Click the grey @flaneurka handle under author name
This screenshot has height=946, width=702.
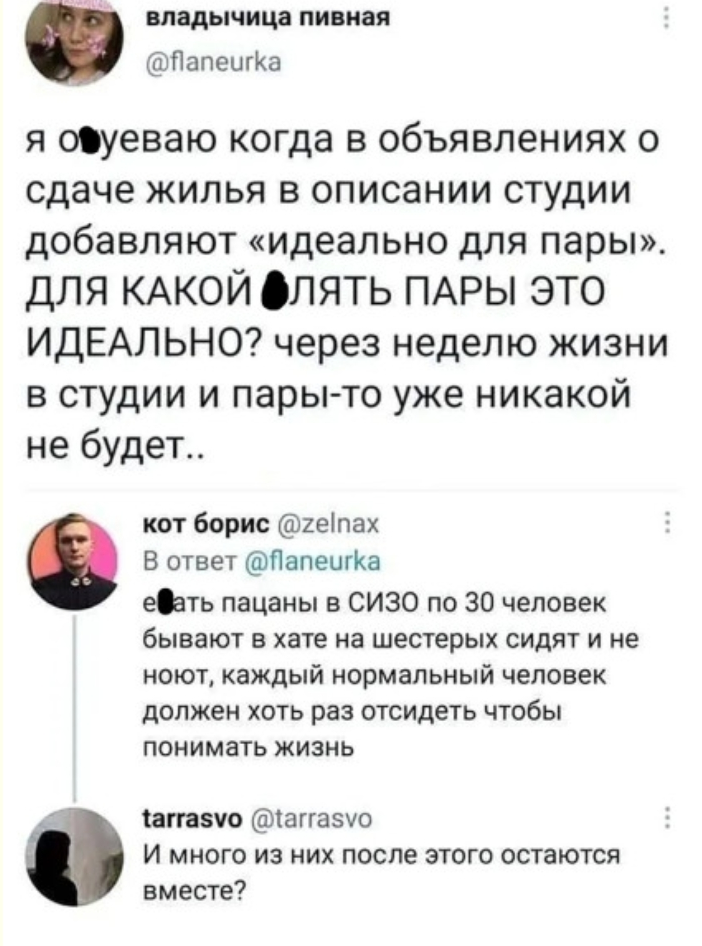(214, 62)
